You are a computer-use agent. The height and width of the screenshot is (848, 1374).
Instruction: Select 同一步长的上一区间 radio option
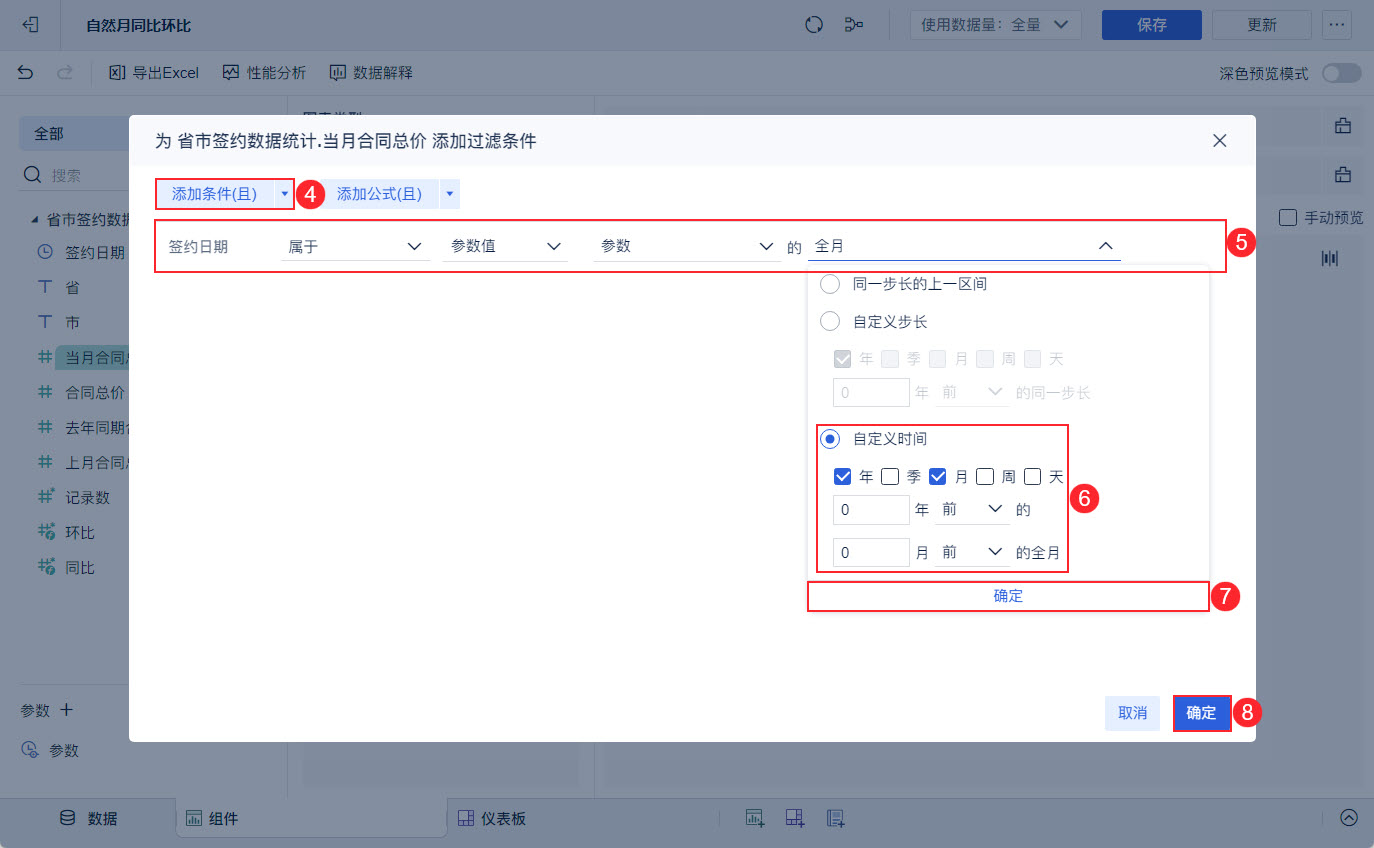[829, 284]
